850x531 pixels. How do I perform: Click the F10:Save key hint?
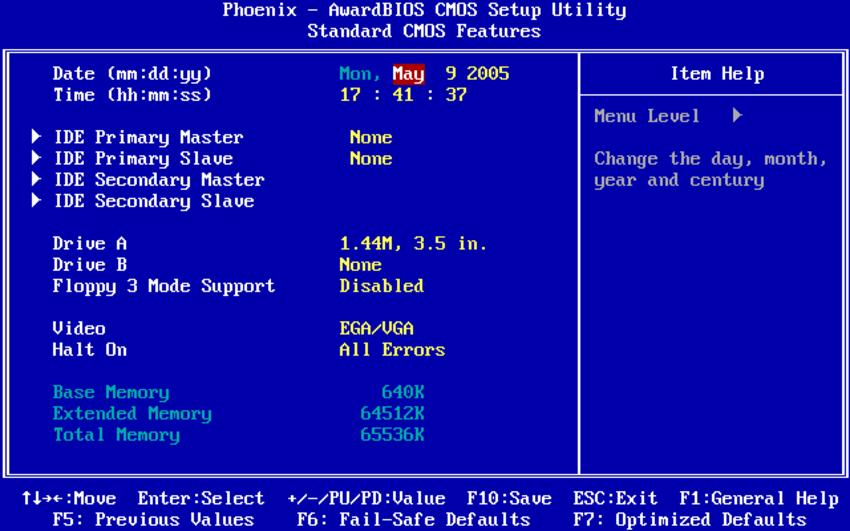(x=509, y=498)
